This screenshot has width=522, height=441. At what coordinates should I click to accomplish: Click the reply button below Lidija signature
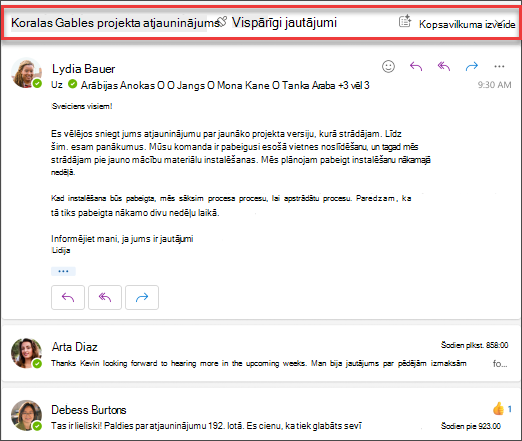click(68, 297)
